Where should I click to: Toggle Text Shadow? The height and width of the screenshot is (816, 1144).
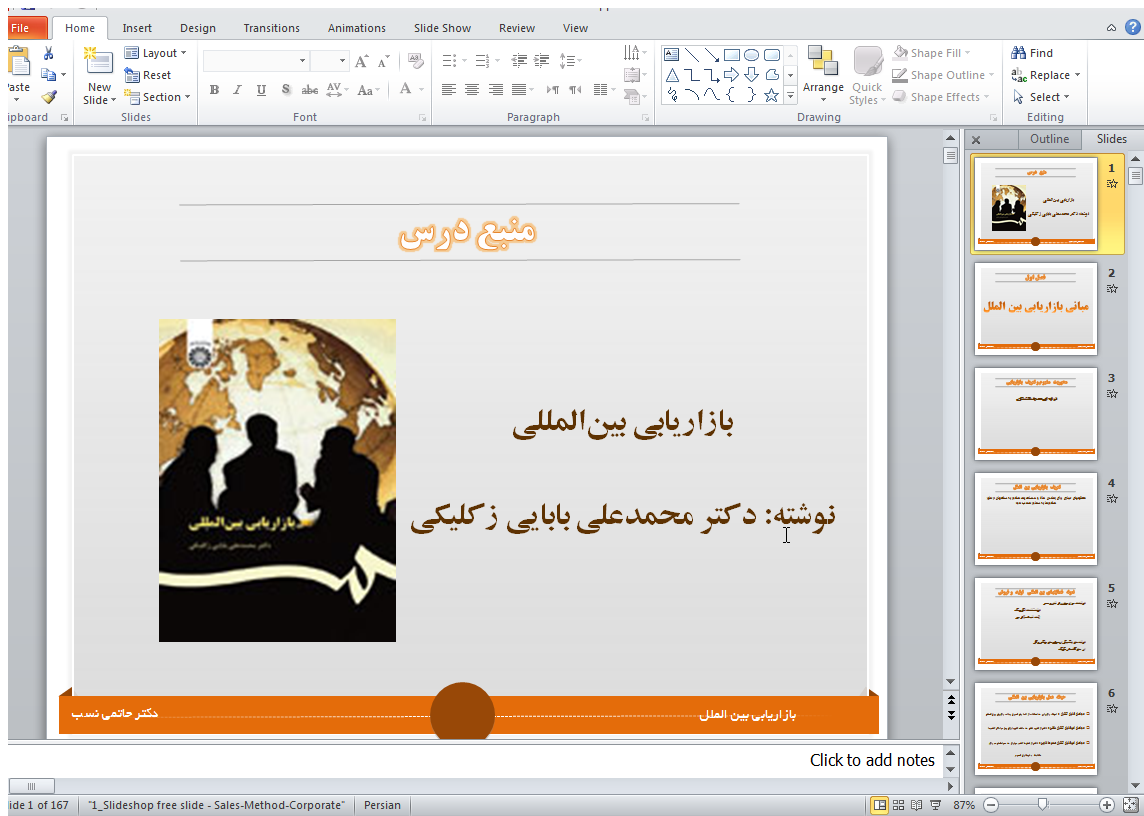click(286, 90)
